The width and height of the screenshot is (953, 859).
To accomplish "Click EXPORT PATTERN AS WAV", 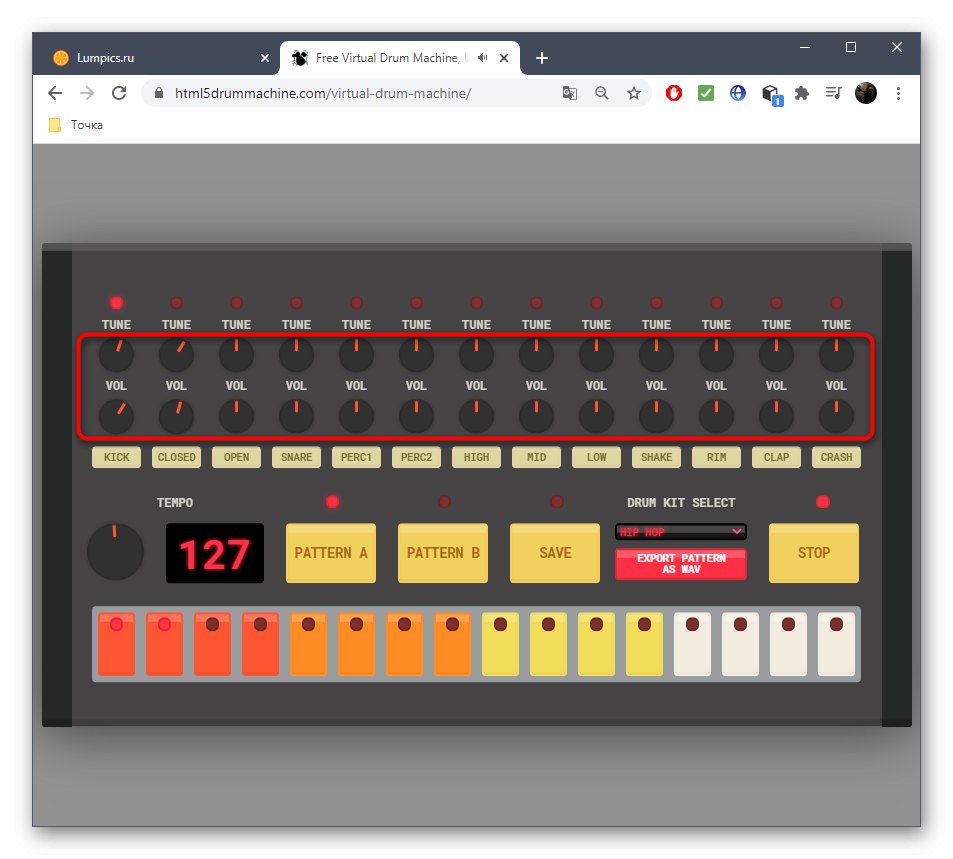I will pos(680,565).
